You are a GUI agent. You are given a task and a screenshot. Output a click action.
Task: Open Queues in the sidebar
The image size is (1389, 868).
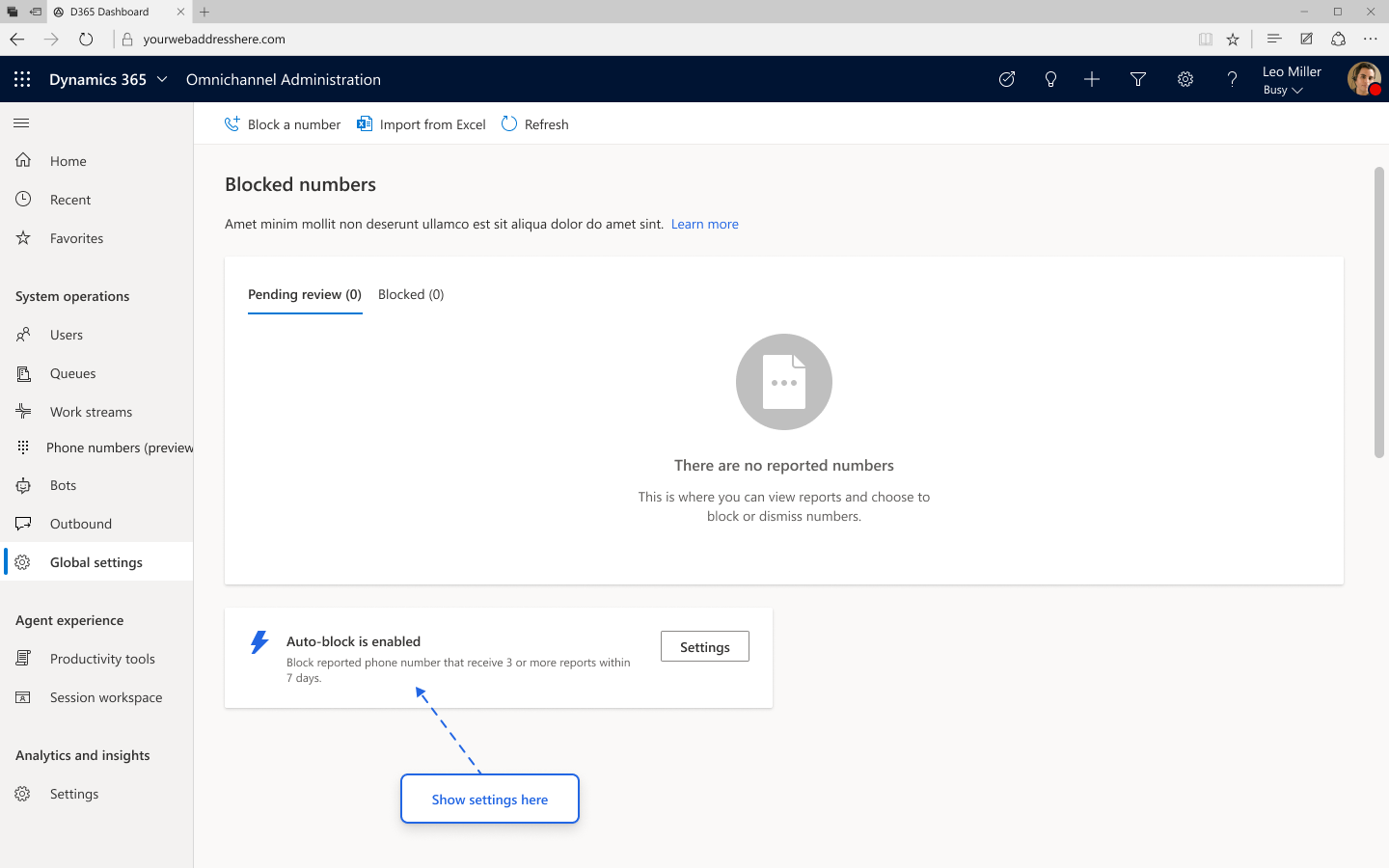pos(96,373)
